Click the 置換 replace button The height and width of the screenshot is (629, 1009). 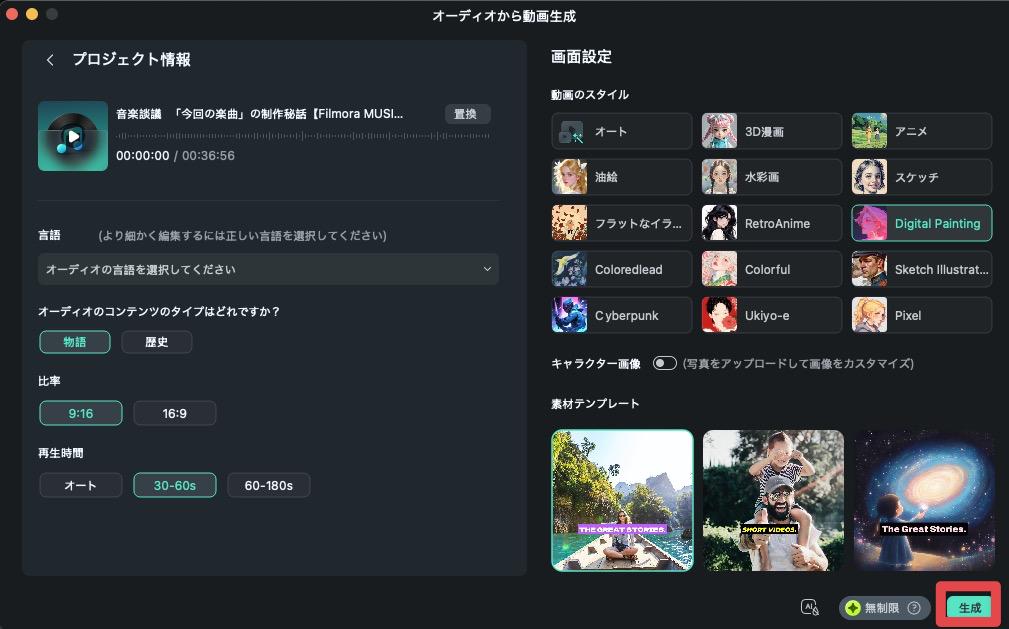point(465,114)
